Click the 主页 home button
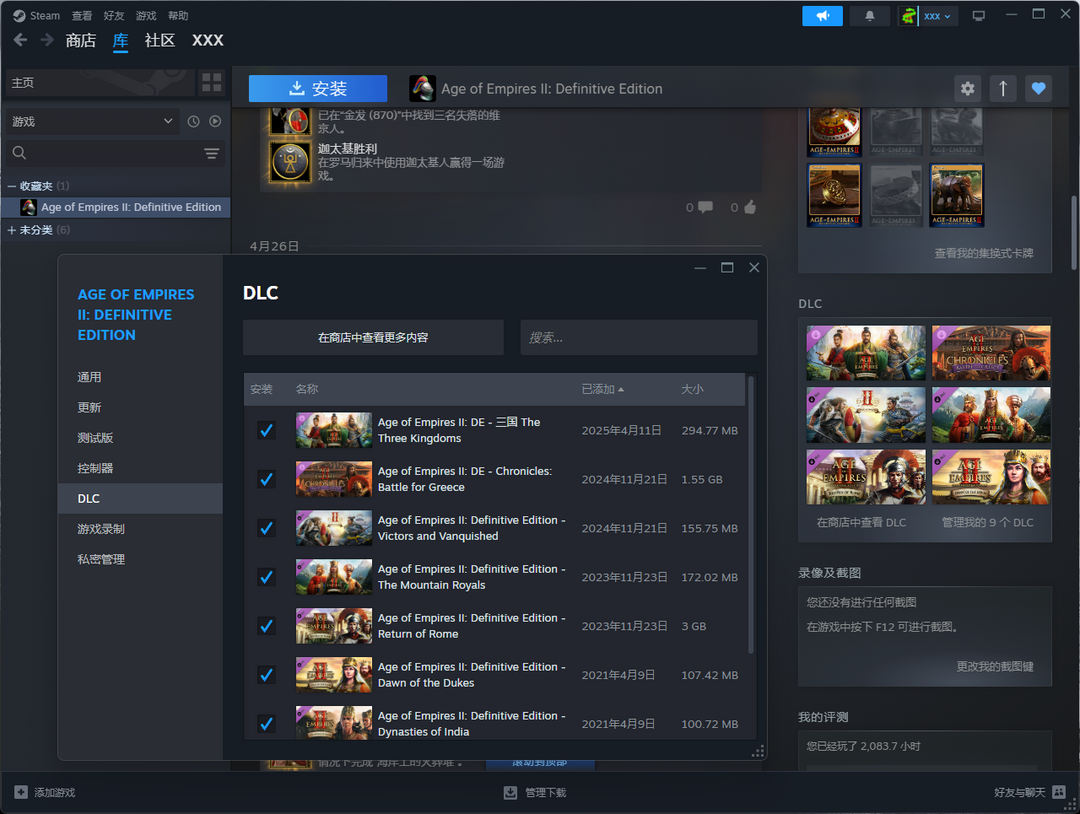 click(x=100, y=83)
